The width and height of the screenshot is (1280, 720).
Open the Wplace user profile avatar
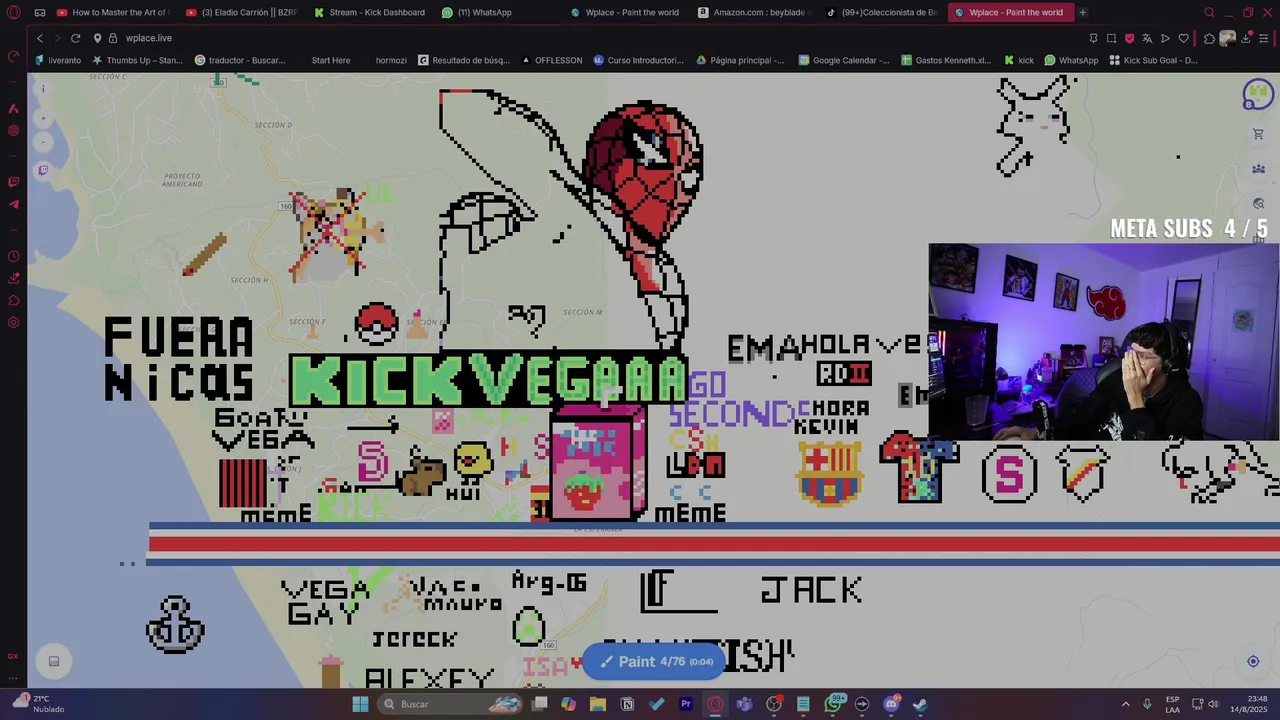coord(1257,95)
